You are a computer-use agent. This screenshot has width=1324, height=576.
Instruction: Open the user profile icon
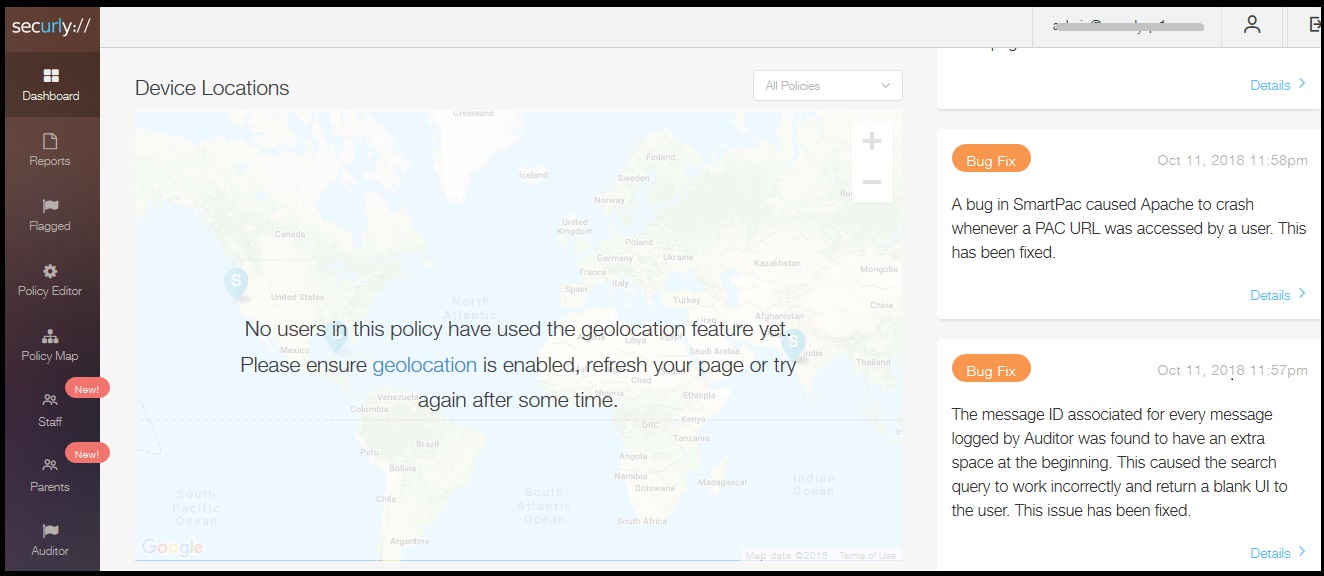(1252, 25)
